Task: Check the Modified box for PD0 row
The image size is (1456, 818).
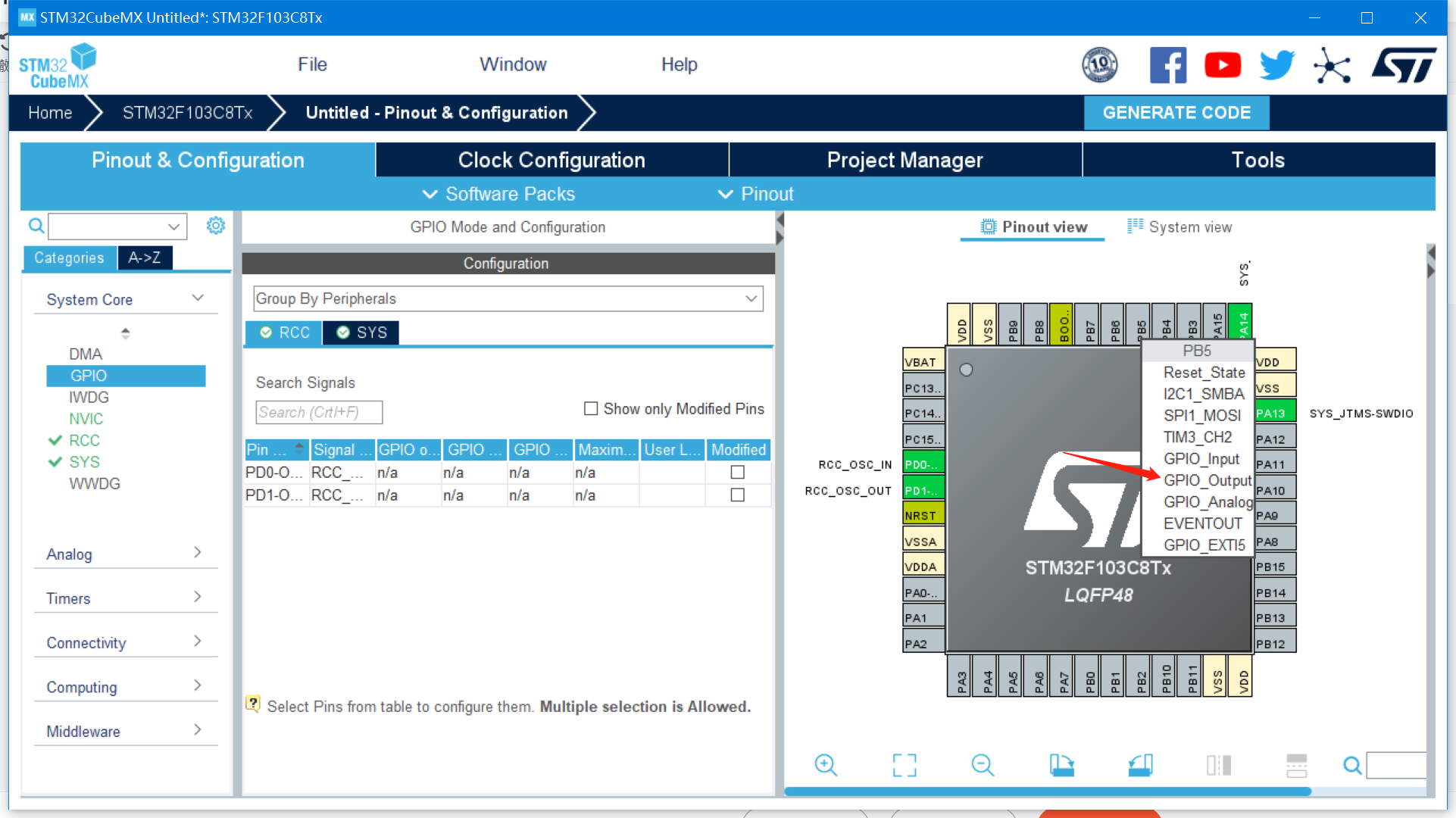Action: click(737, 473)
